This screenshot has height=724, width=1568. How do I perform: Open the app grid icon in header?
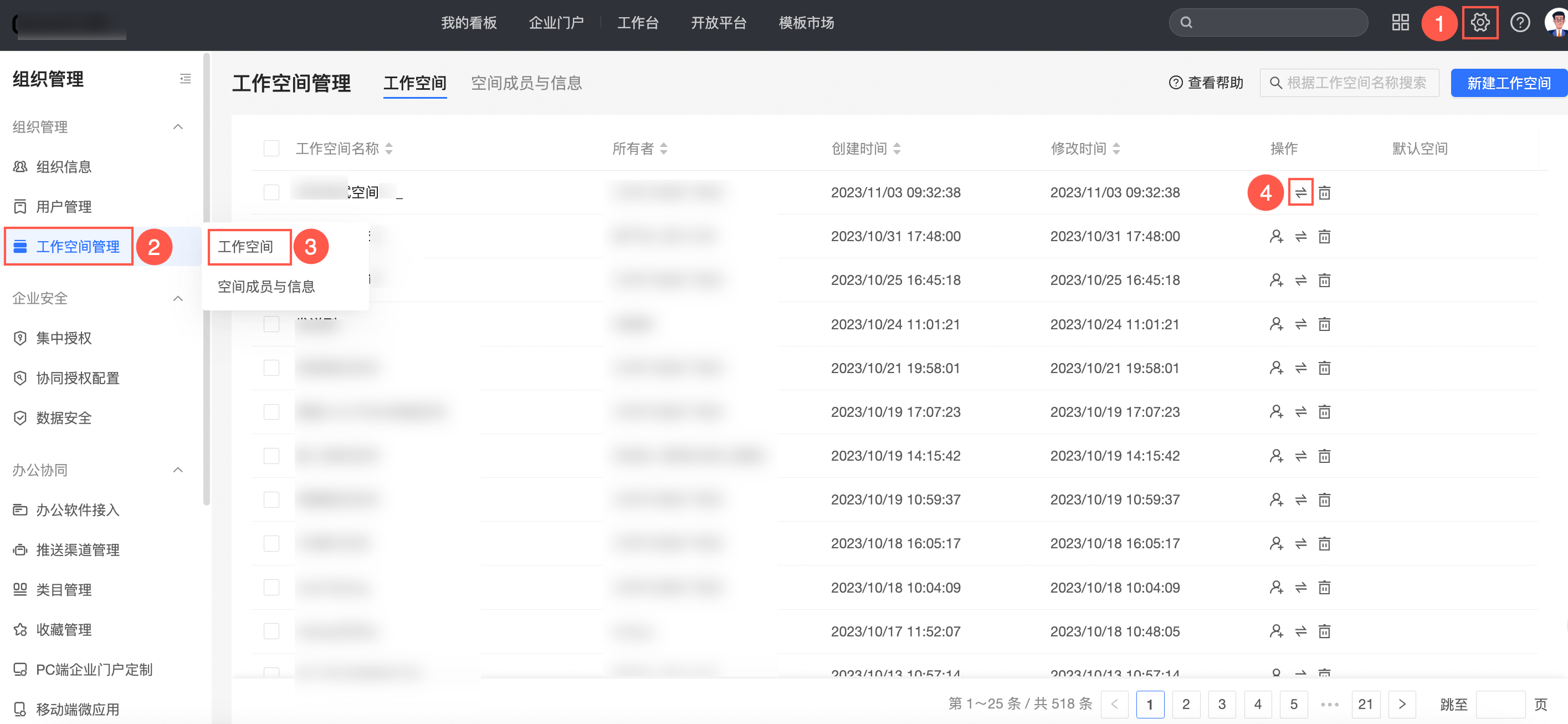tap(1400, 23)
